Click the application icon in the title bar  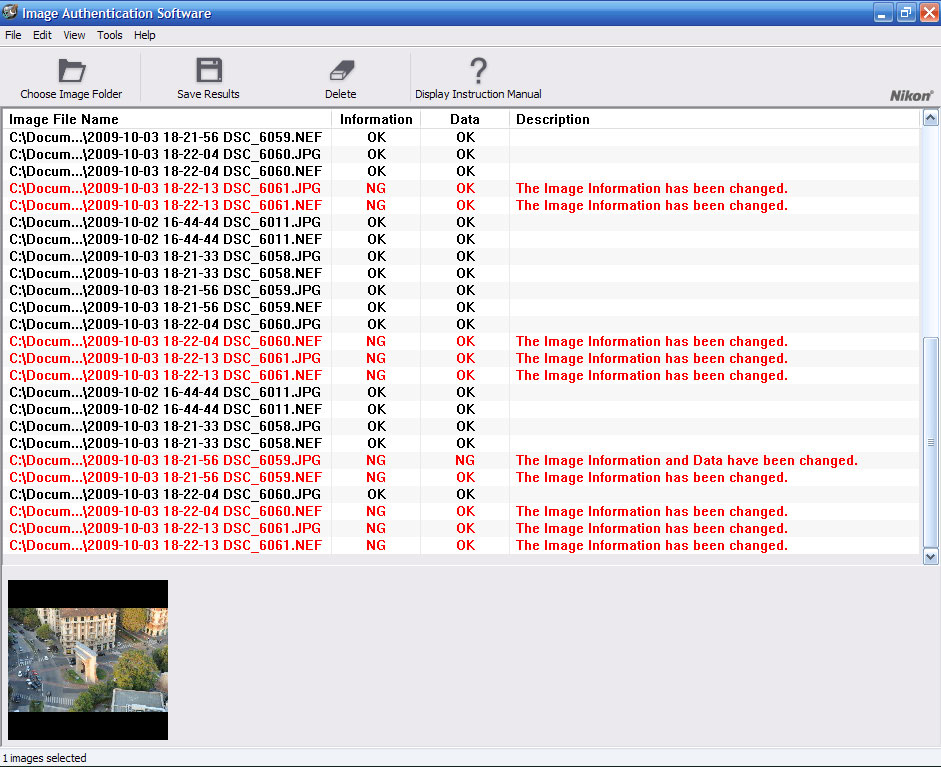10,12
